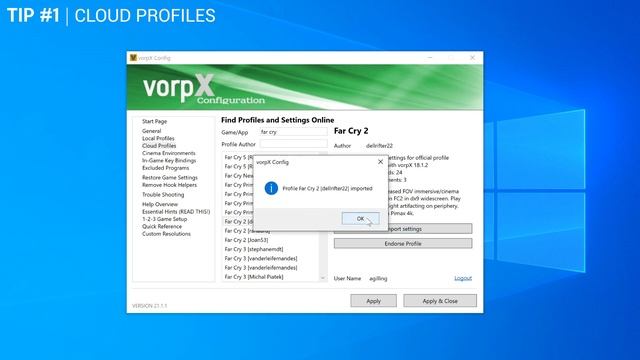Click the blue info icon in dialog
This screenshot has height=360, width=640.
coord(271,188)
